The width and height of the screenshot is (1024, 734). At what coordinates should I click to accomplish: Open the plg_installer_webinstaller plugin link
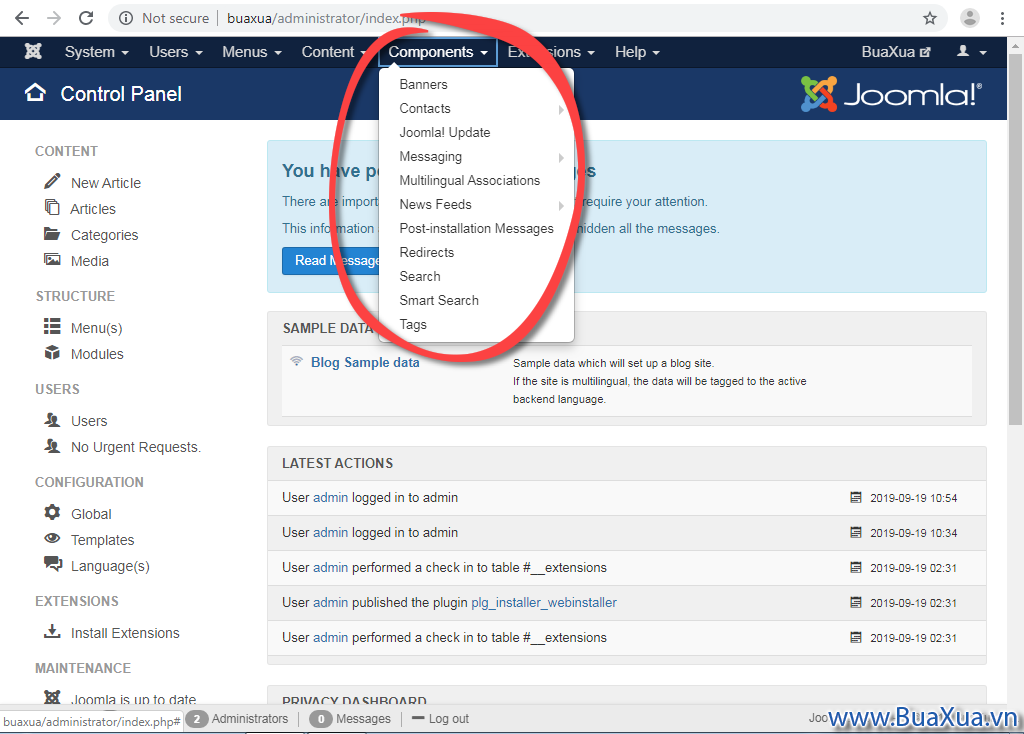coord(543,603)
